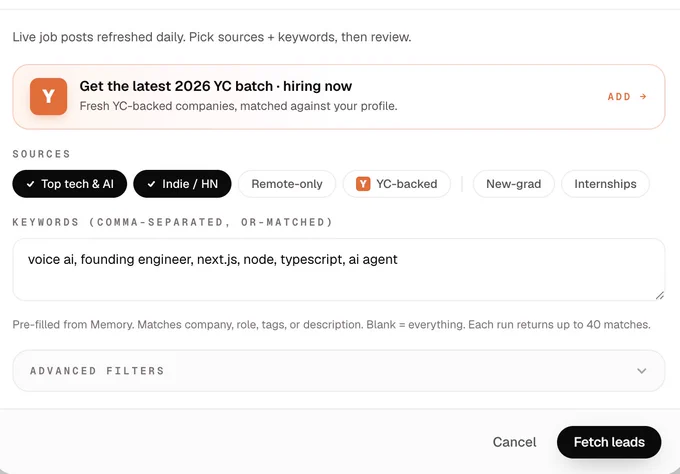
Task: Toggle the Internships source chip
Action: pos(605,184)
